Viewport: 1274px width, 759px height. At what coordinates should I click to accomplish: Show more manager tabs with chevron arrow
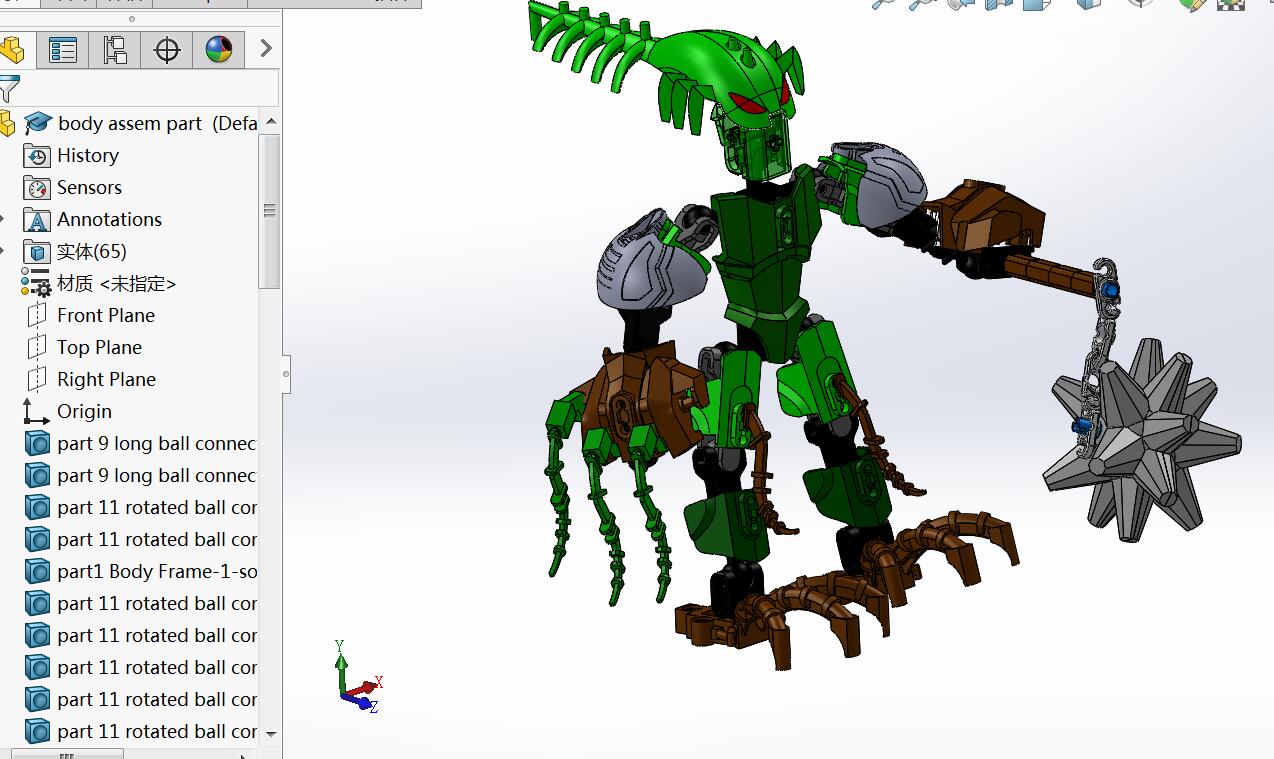coord(265,48)
